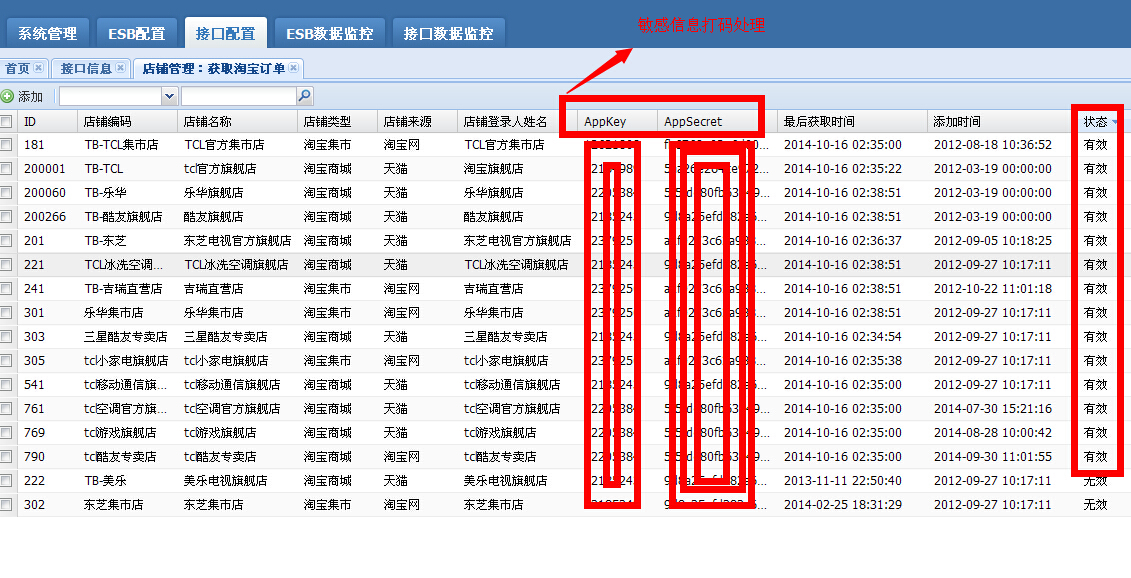Image resolution: width=1131 pixels, height=578 pixels.
Task: Sort by 店铺编码 column header
Action: click(x=127, y=121)
